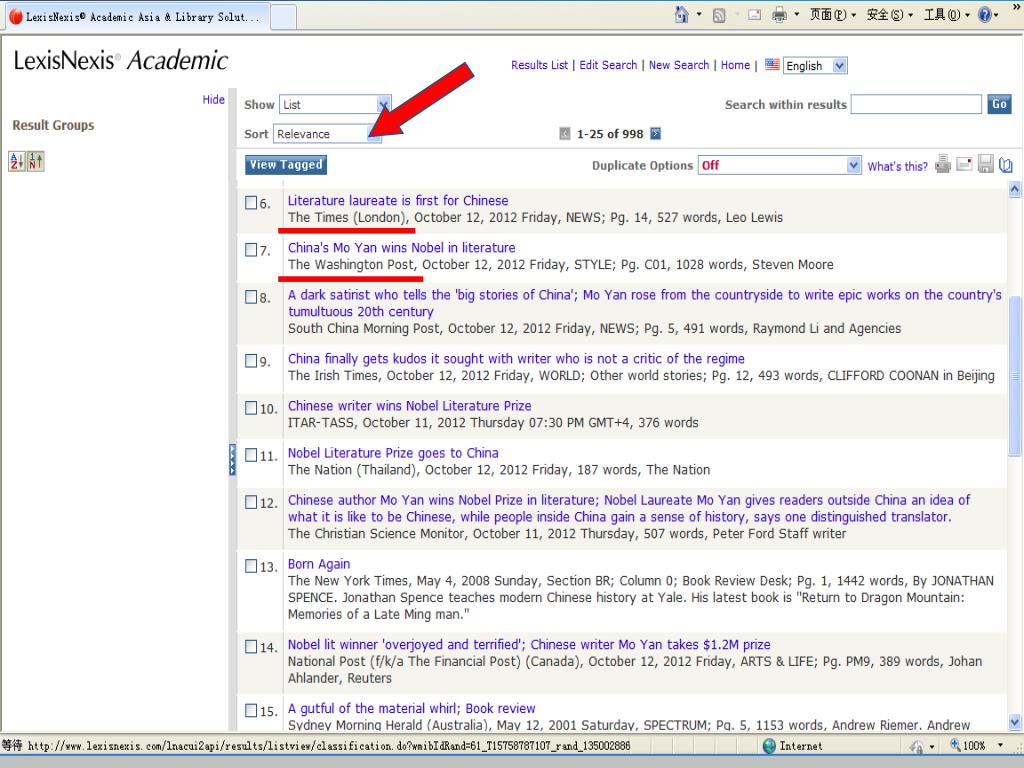Click the results list vertical scrollbar thumb
The height and width of the screenshot is (768, 1024).
(x=1014, y=376)
